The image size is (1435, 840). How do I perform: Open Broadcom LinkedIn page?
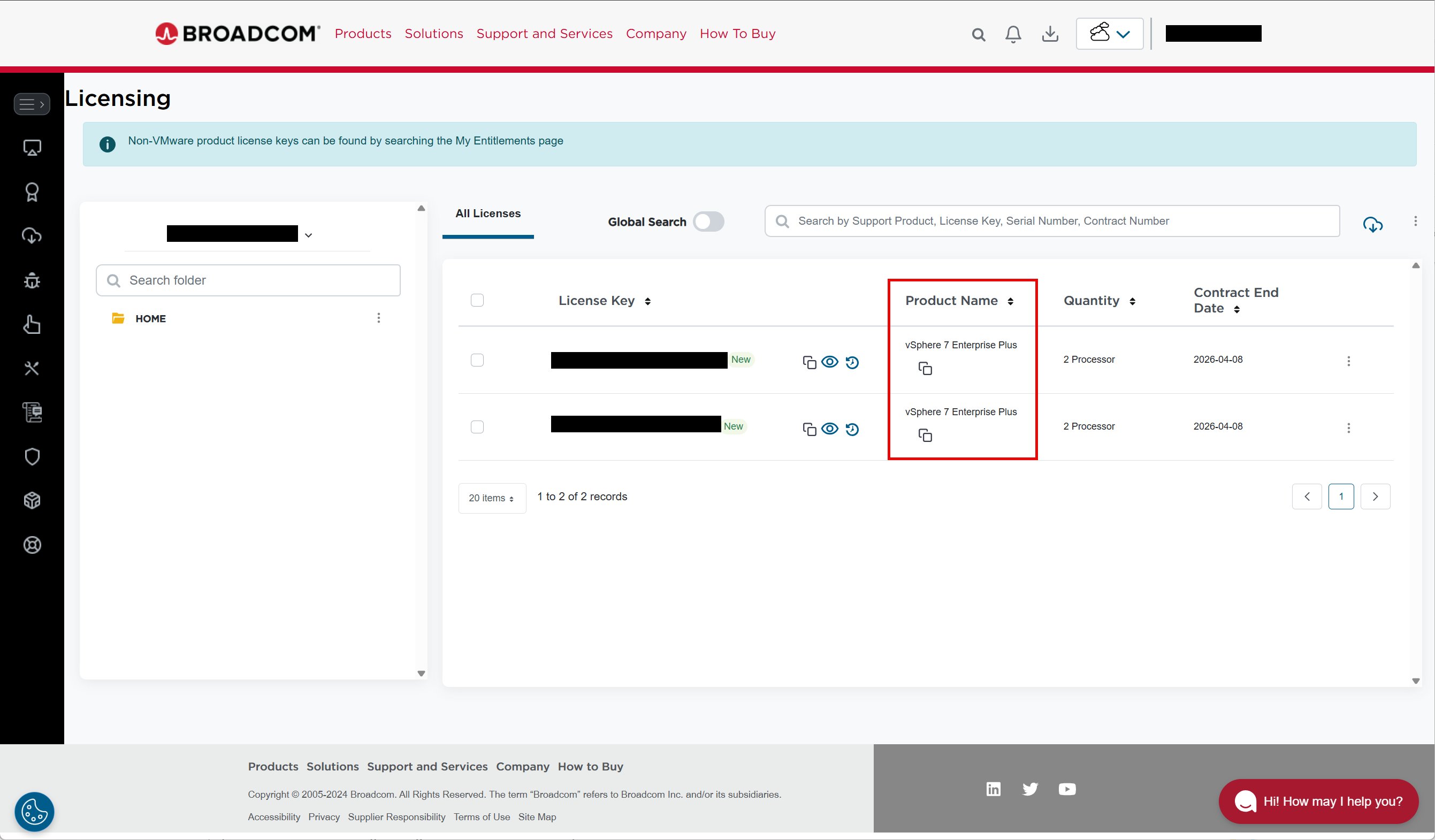993,789
